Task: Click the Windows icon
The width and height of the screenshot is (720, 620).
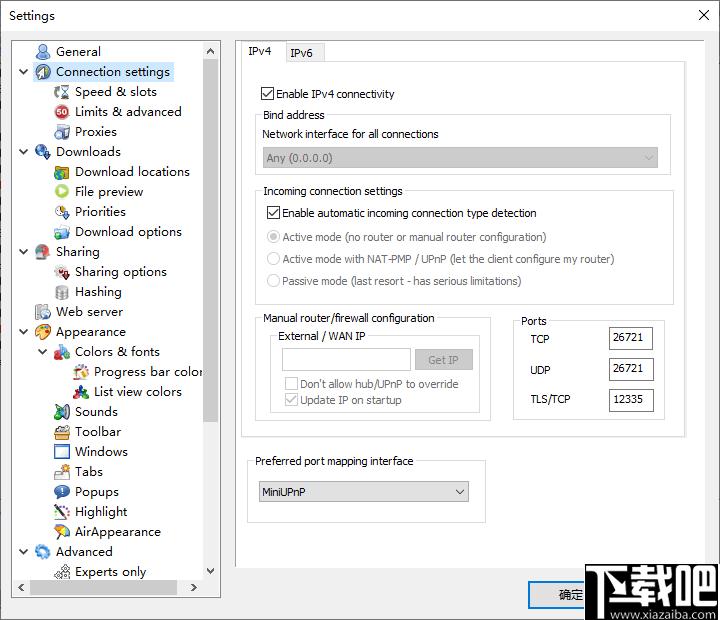Action: tap(62, 452)
